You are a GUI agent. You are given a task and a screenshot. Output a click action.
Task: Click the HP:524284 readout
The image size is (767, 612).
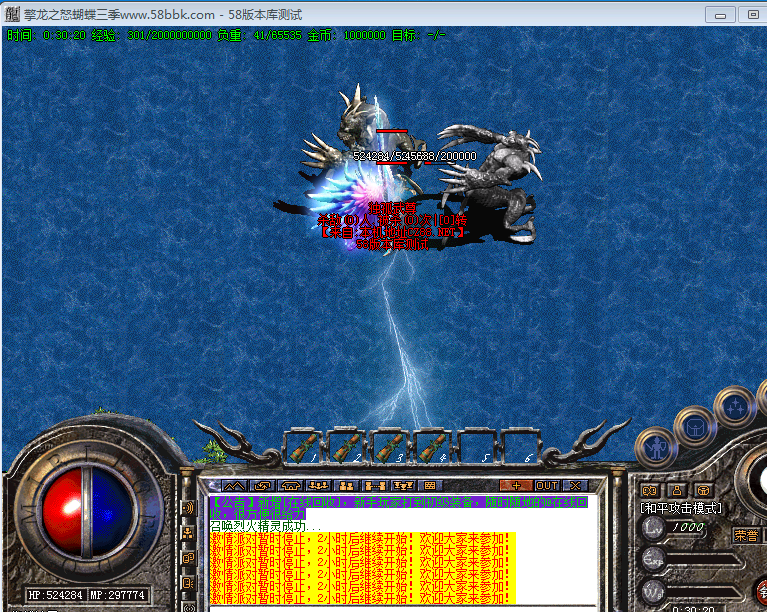[x=55, y=595]
